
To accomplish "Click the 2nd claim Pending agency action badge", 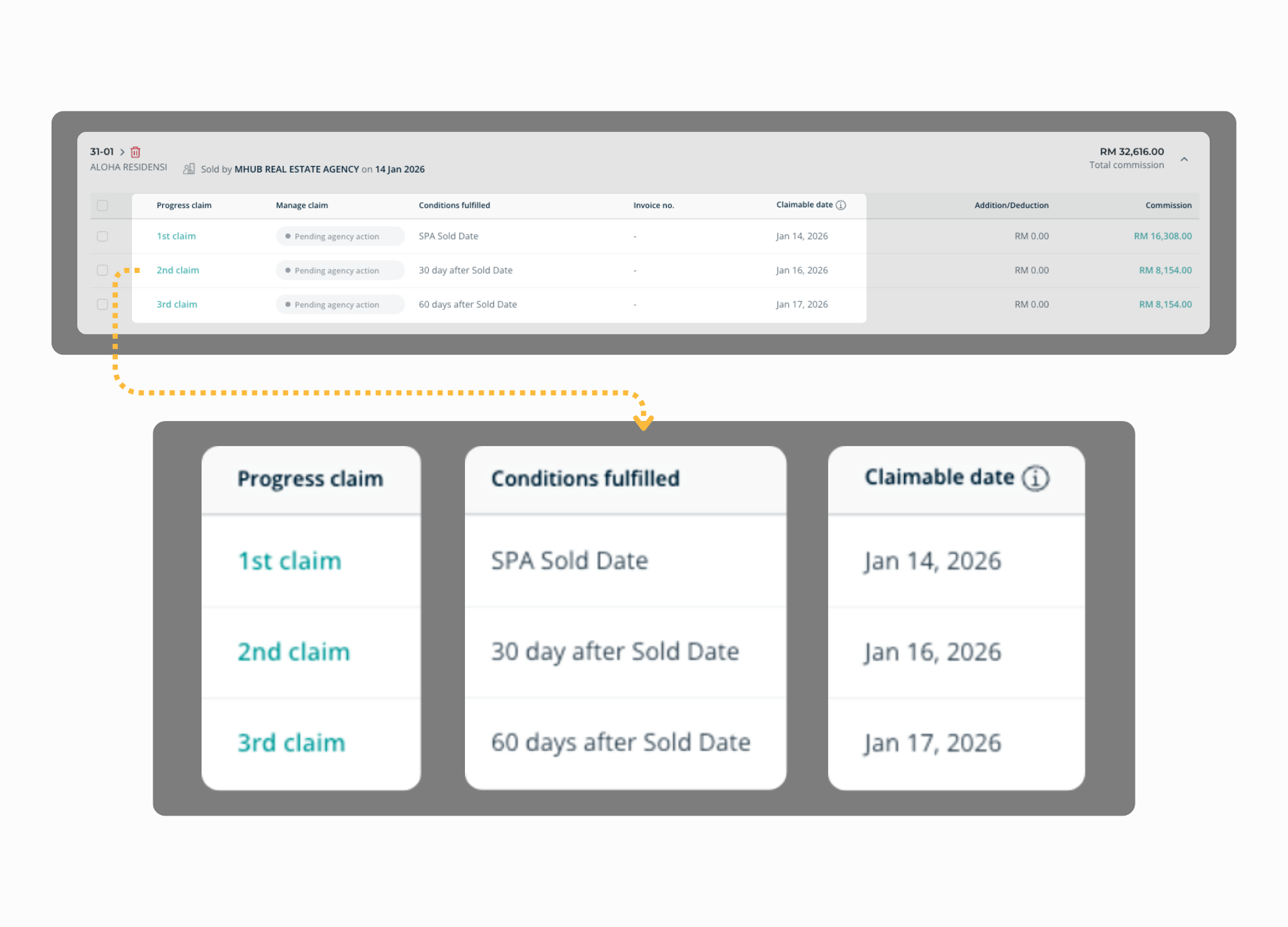I will (x=340, y=270).
